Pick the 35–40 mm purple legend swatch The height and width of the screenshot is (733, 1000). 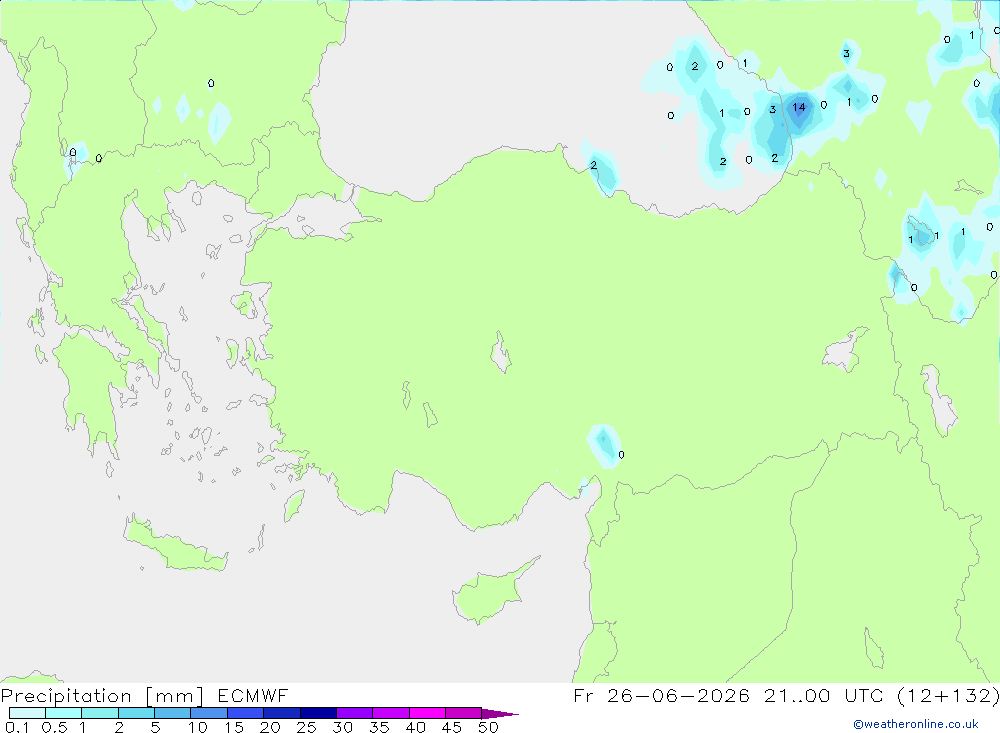coord(391,713)
